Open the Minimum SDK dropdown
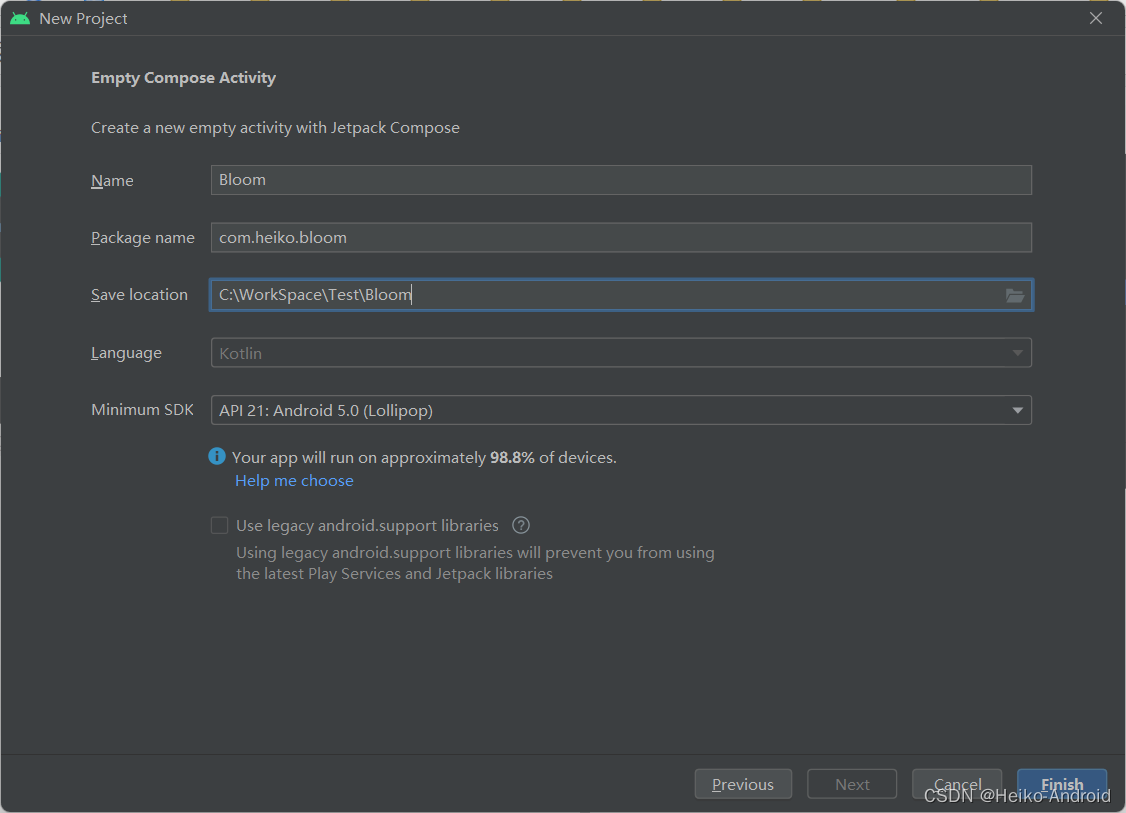Screen dimensions: 1126x813 tap(621, 410)
